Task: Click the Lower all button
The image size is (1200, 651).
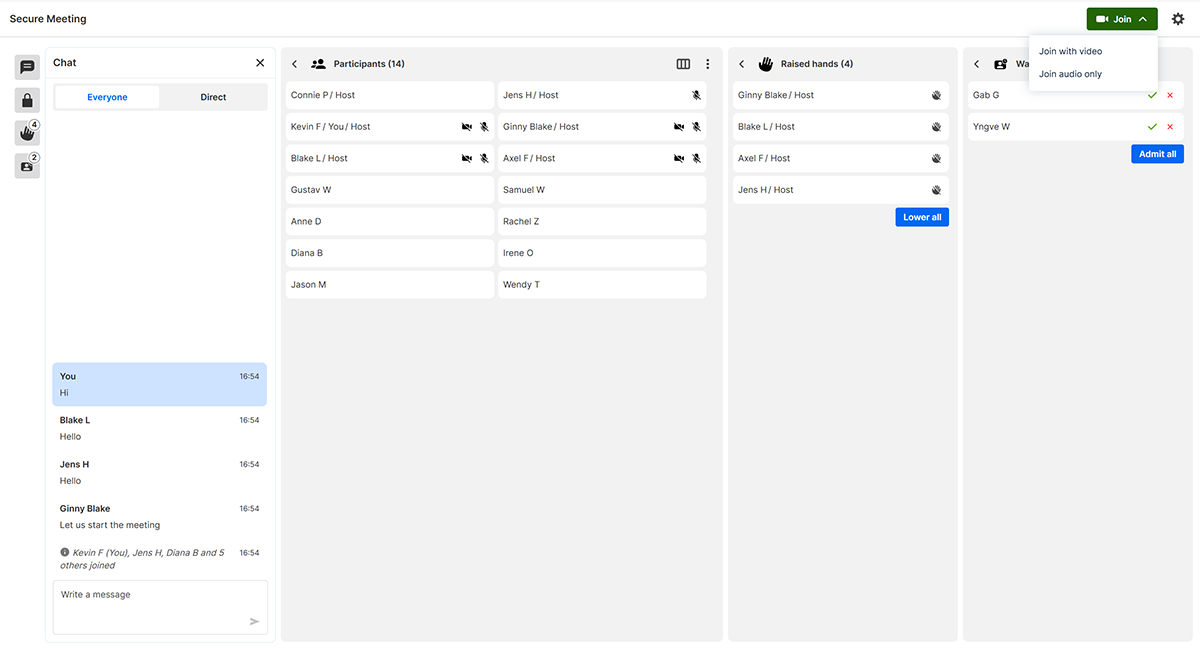Action: click(921, 217)
